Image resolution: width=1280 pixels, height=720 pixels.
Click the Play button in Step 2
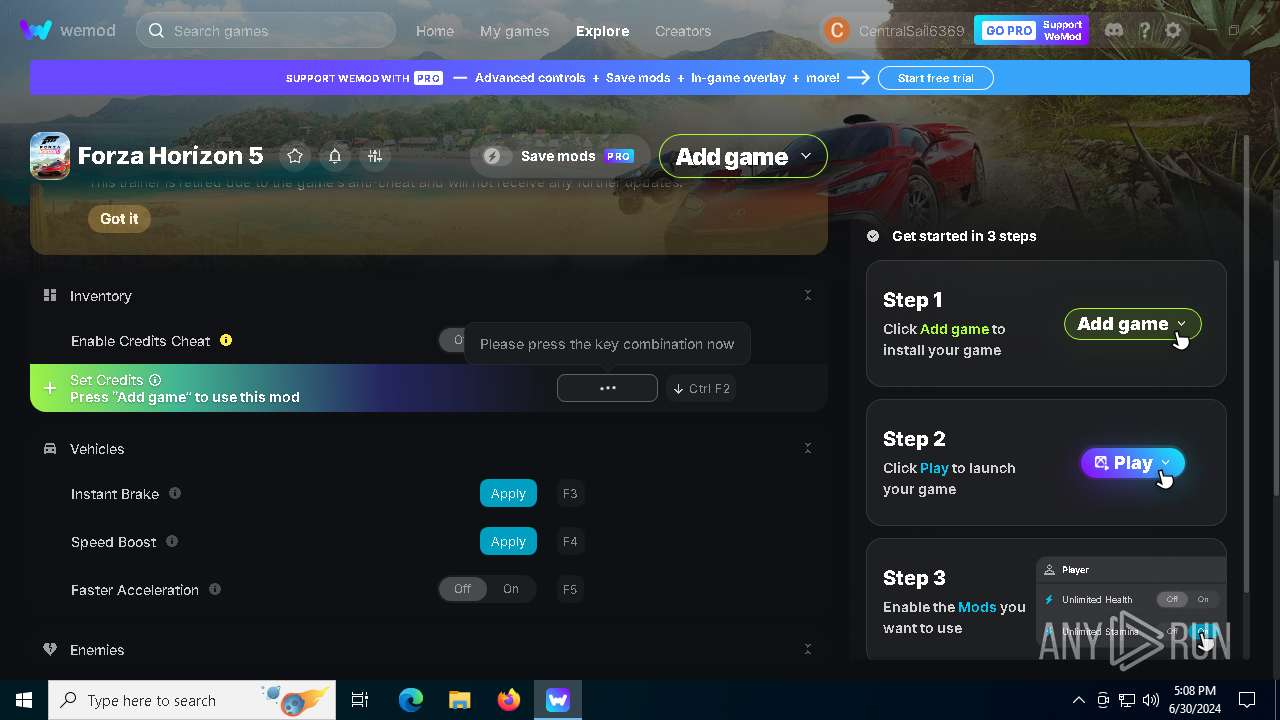(x=1133, y=463)
